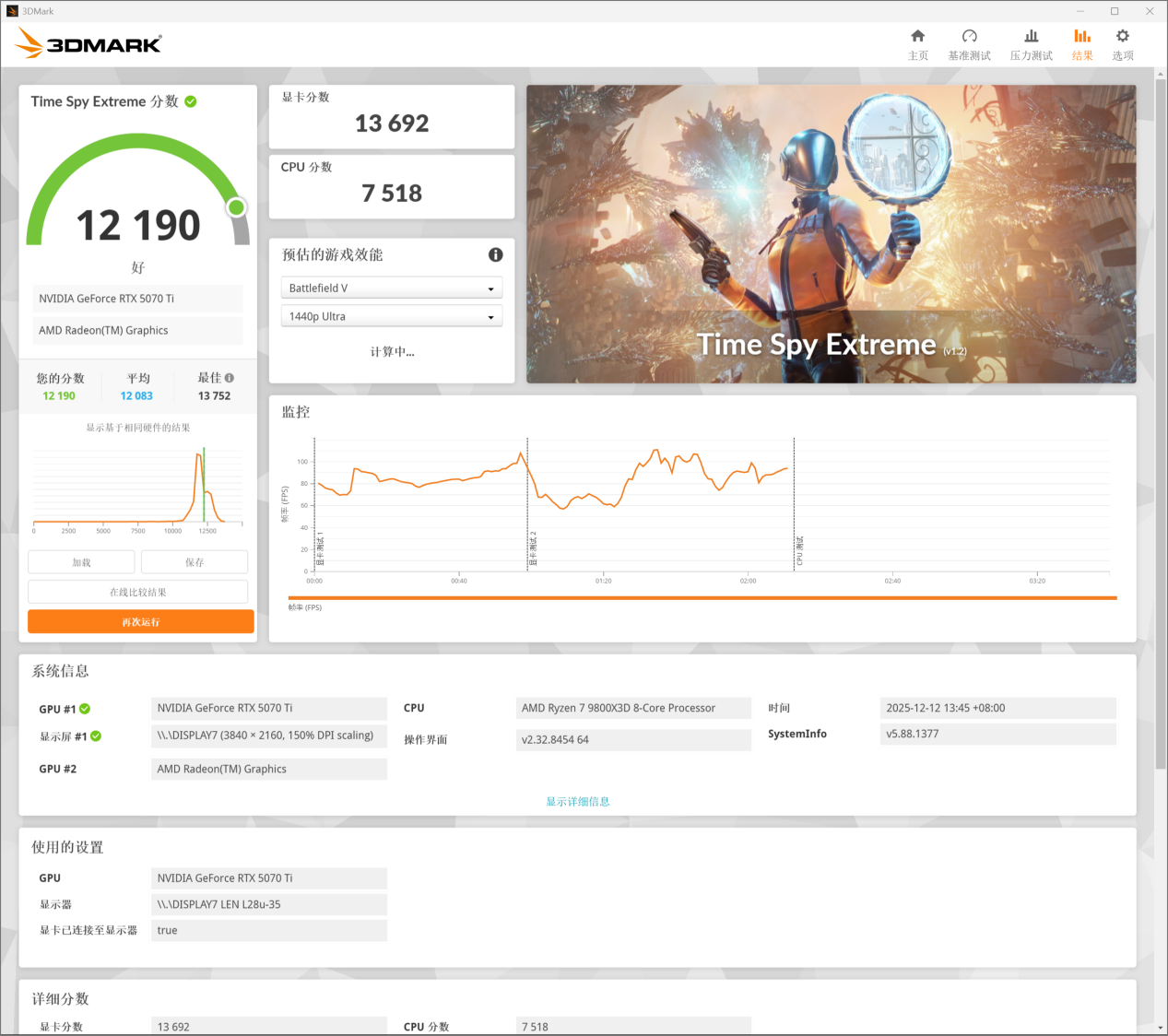Open the Benchmarks (基准测试) gauge icon
1168x1036 pixels.
pyautogui.click(x=969, y=37)
